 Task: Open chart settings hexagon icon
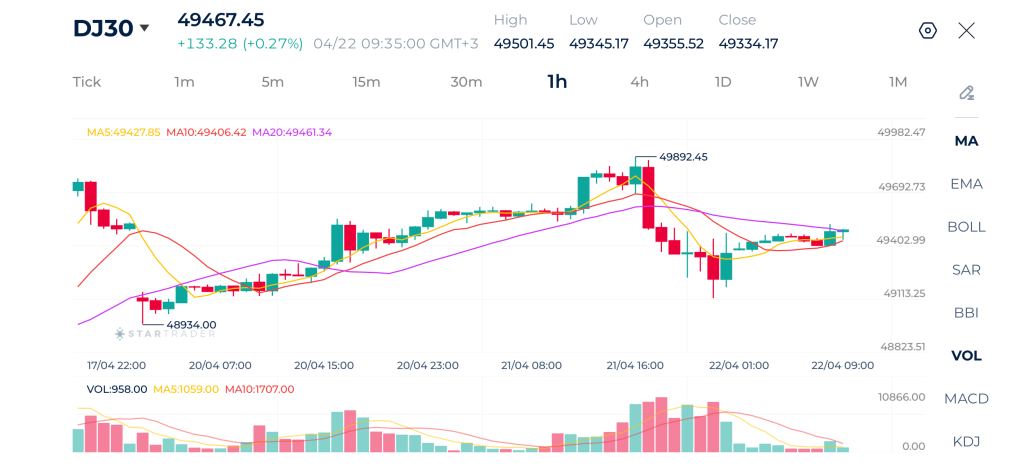tap(927, 31)
